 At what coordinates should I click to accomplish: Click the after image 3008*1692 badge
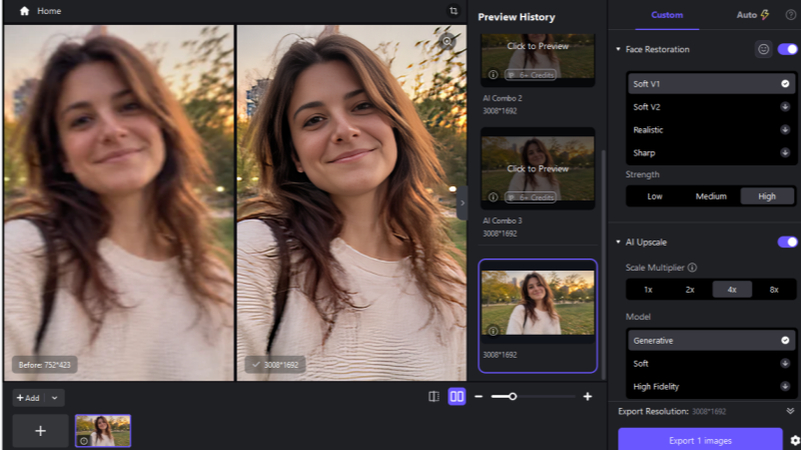[275, 365]
